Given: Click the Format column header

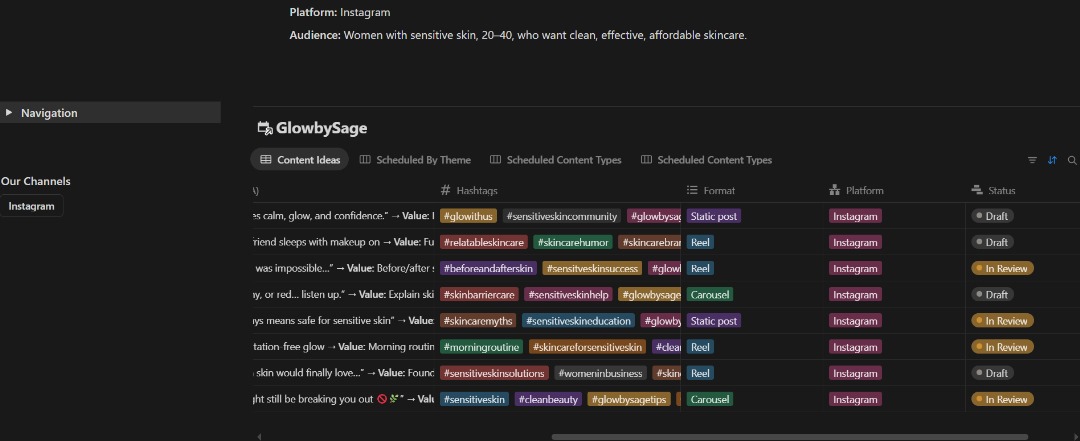Looking at the screenshot, I should click(x=711, y=190).
